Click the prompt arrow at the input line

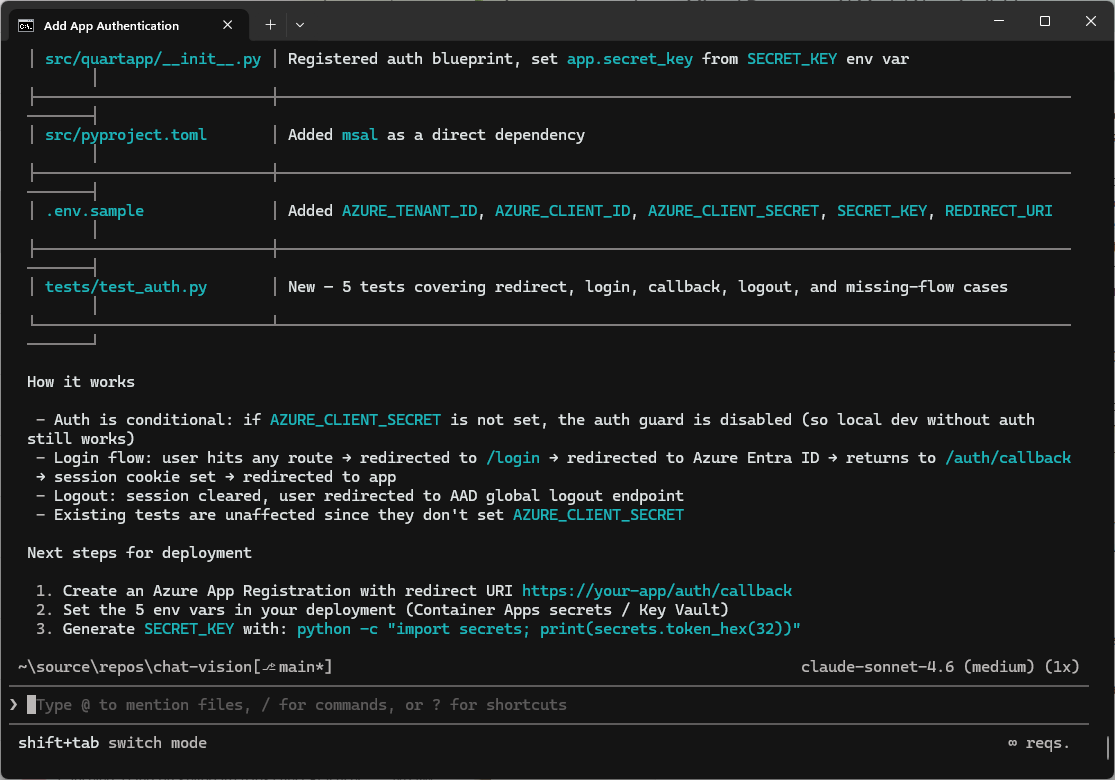[x=13, y=704]
